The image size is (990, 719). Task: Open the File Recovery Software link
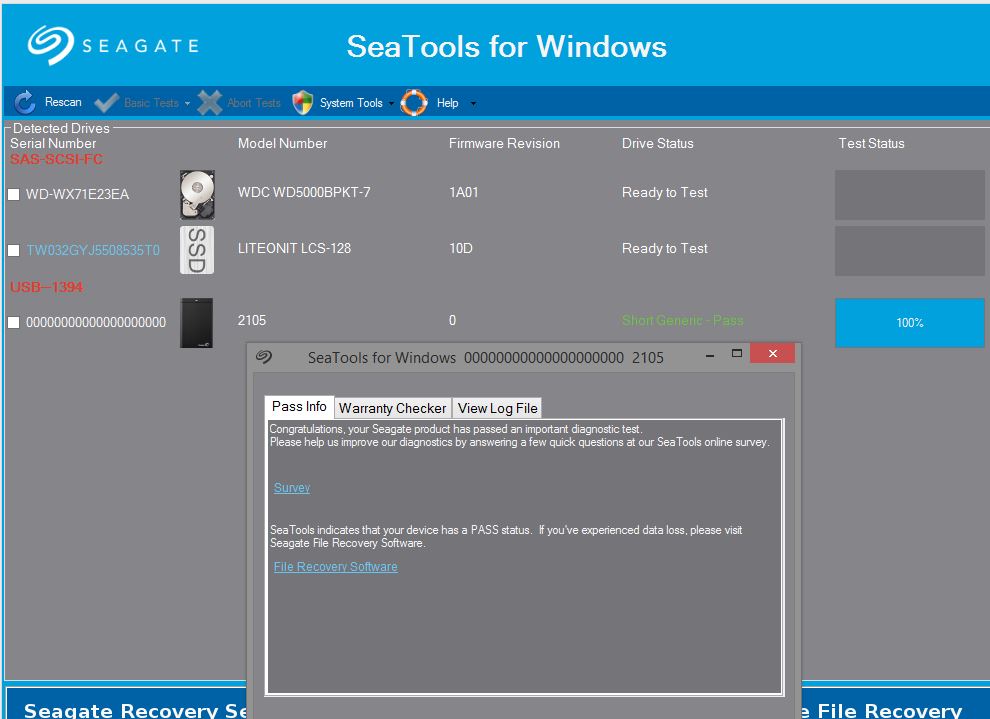tap(335, 567)
